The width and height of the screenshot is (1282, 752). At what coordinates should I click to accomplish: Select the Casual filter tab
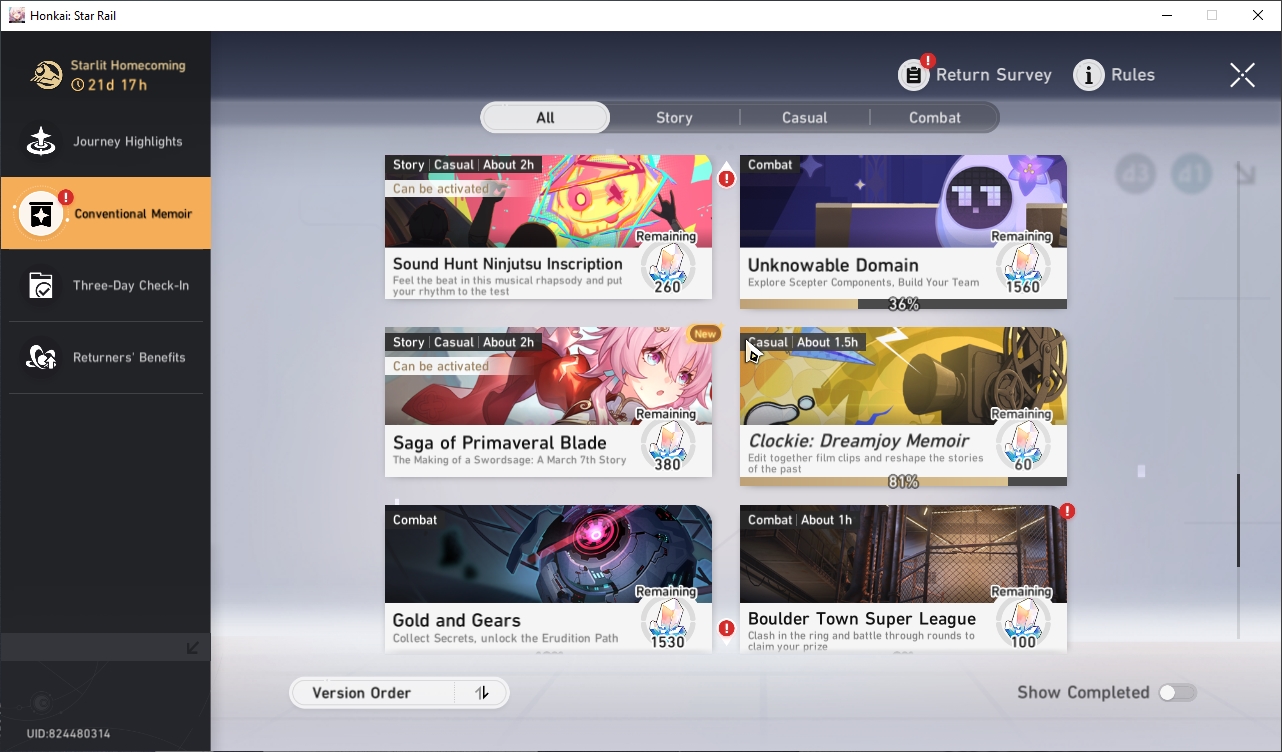pos(804,118)
